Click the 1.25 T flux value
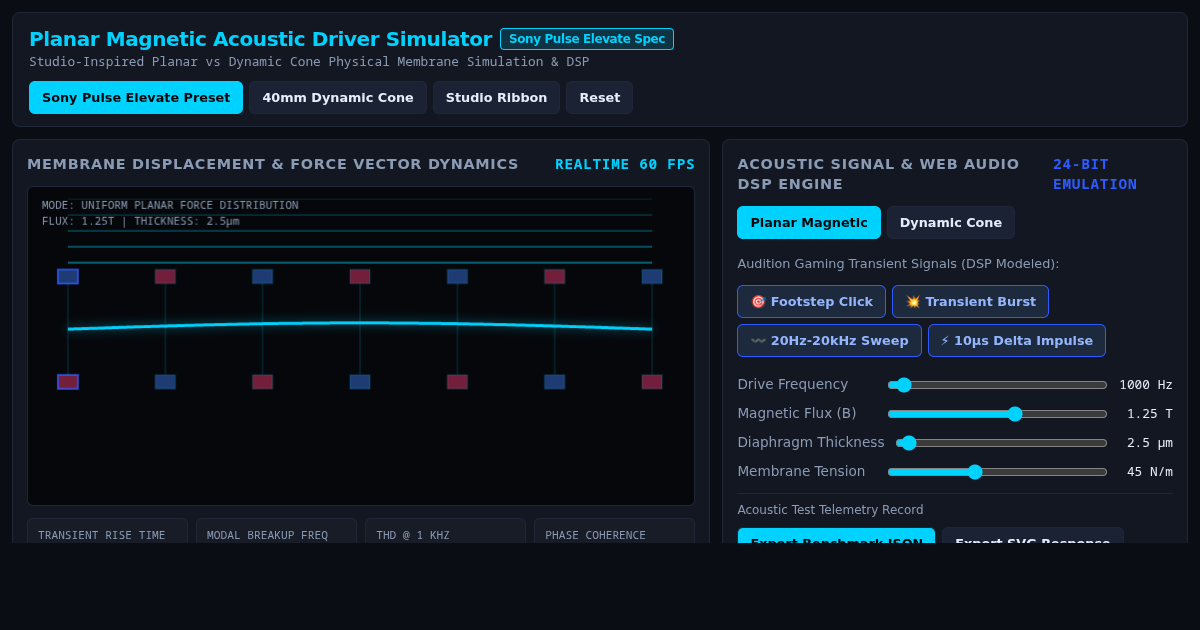This screenshot has height=630, width=1200. (x=1149, y=414)
